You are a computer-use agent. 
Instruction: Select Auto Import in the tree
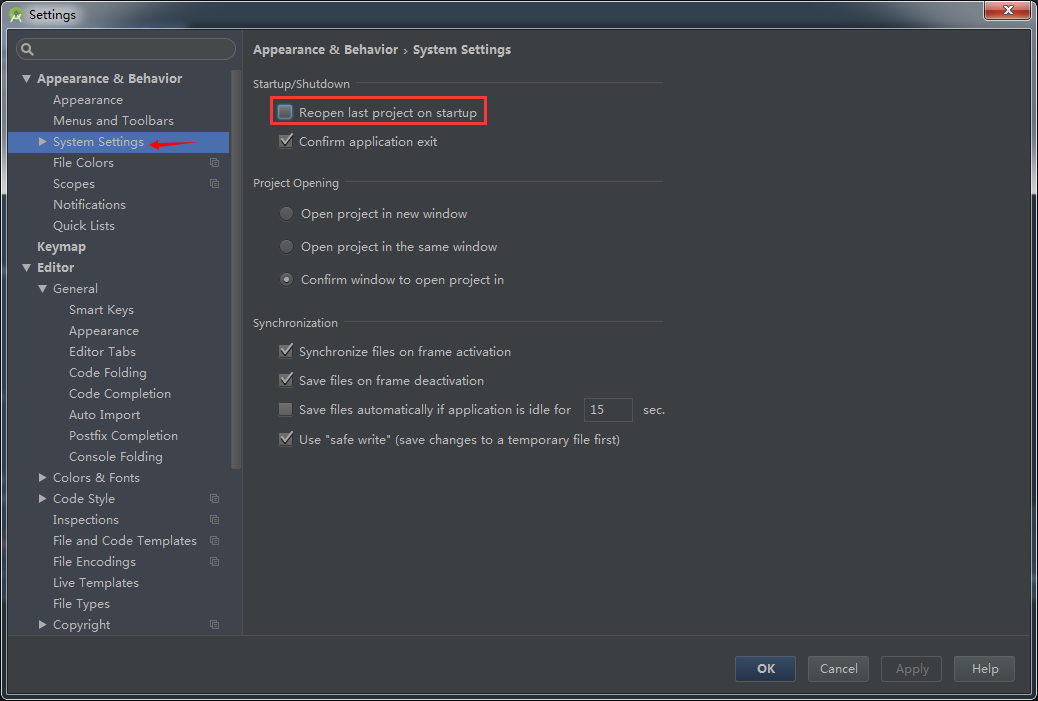[x=105, y=414]
